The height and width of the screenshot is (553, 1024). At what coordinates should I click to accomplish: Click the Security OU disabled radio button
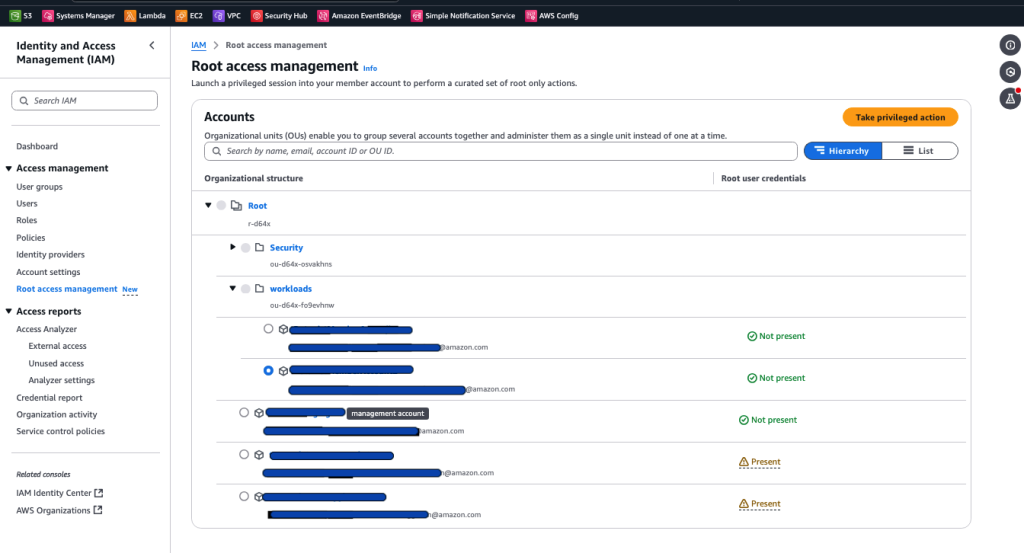(x=246, y=247)
